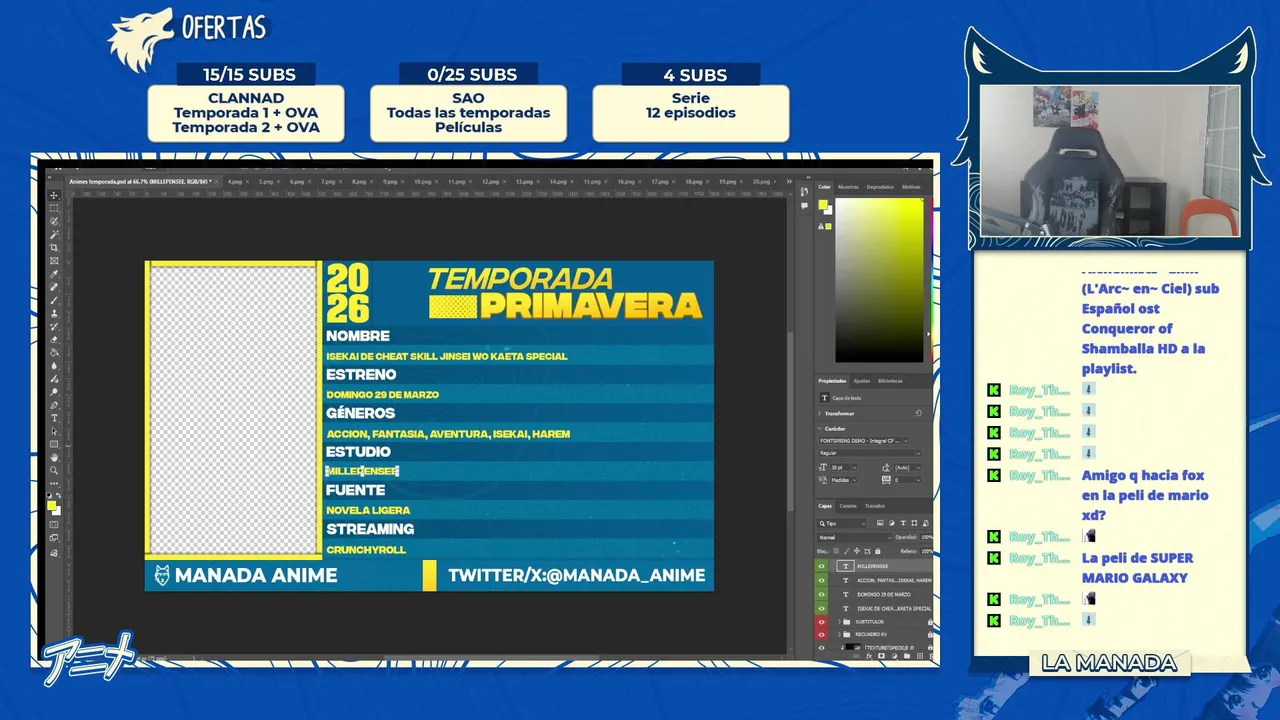This screenshot has width=1280, height=720.
Task: Click foreground color swatch in toolbar
Action: (x=51, y=506)
